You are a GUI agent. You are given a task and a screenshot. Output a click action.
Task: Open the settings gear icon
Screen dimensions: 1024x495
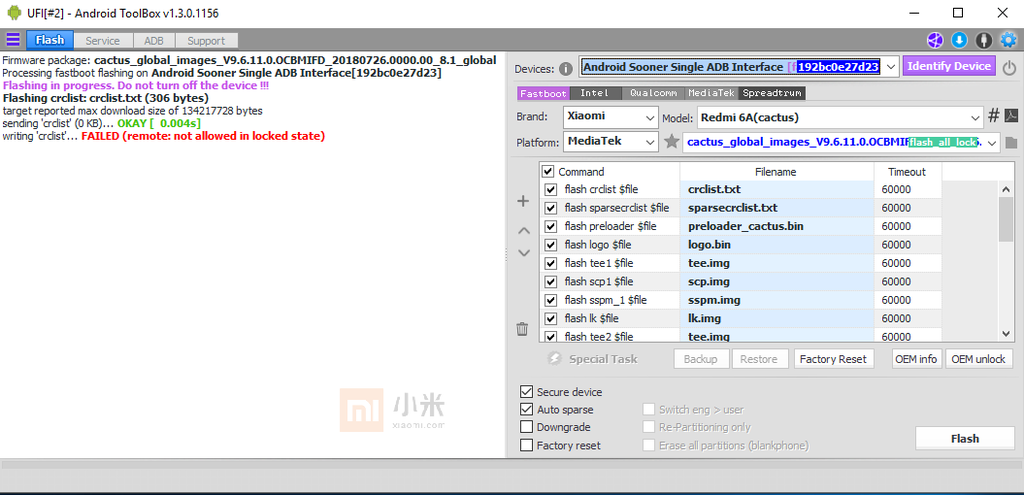(x=1008, y=40)
